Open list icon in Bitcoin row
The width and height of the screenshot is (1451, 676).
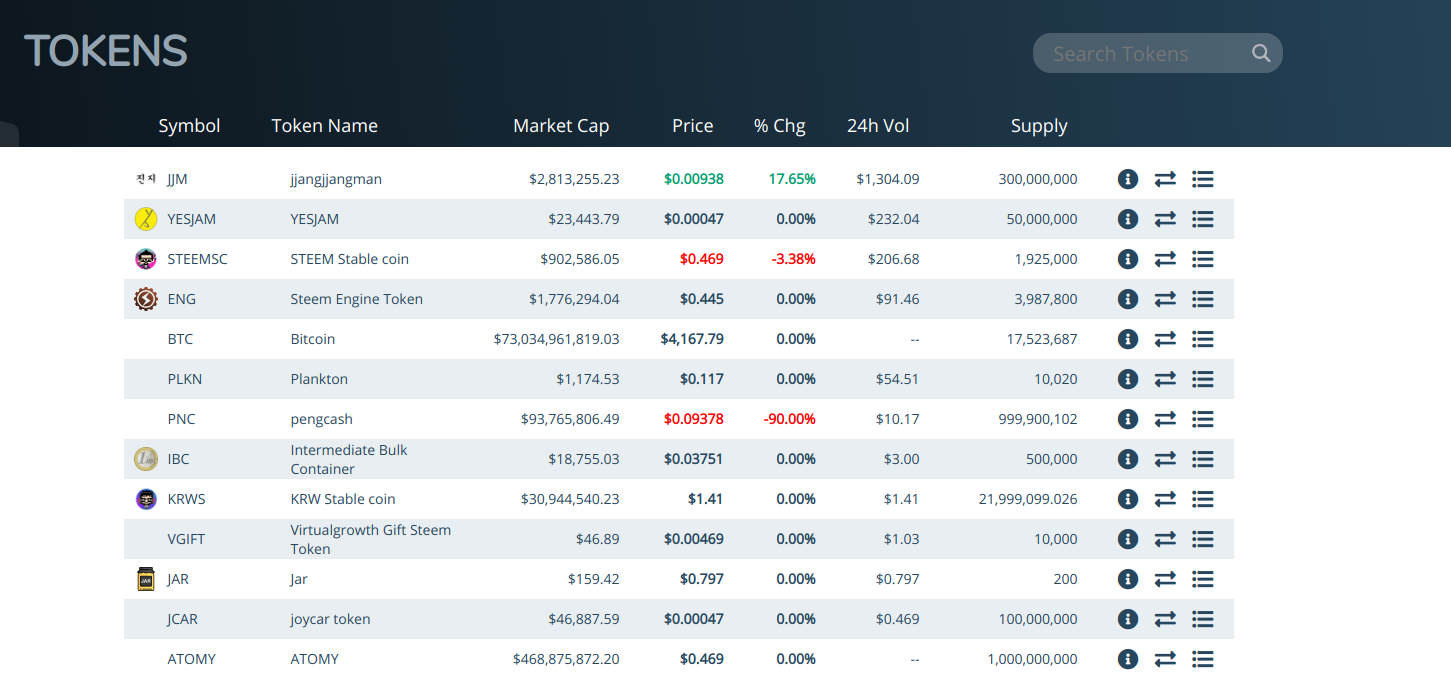coord(1203,339)
